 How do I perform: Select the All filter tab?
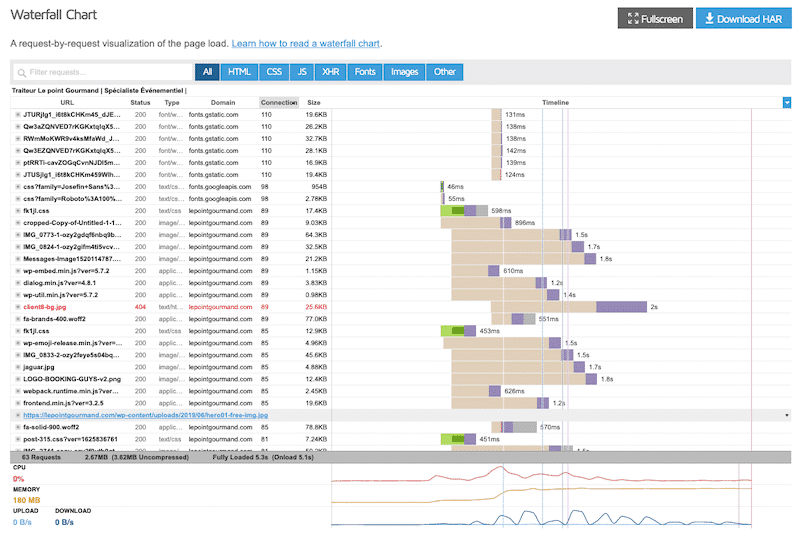click(208, 72)
